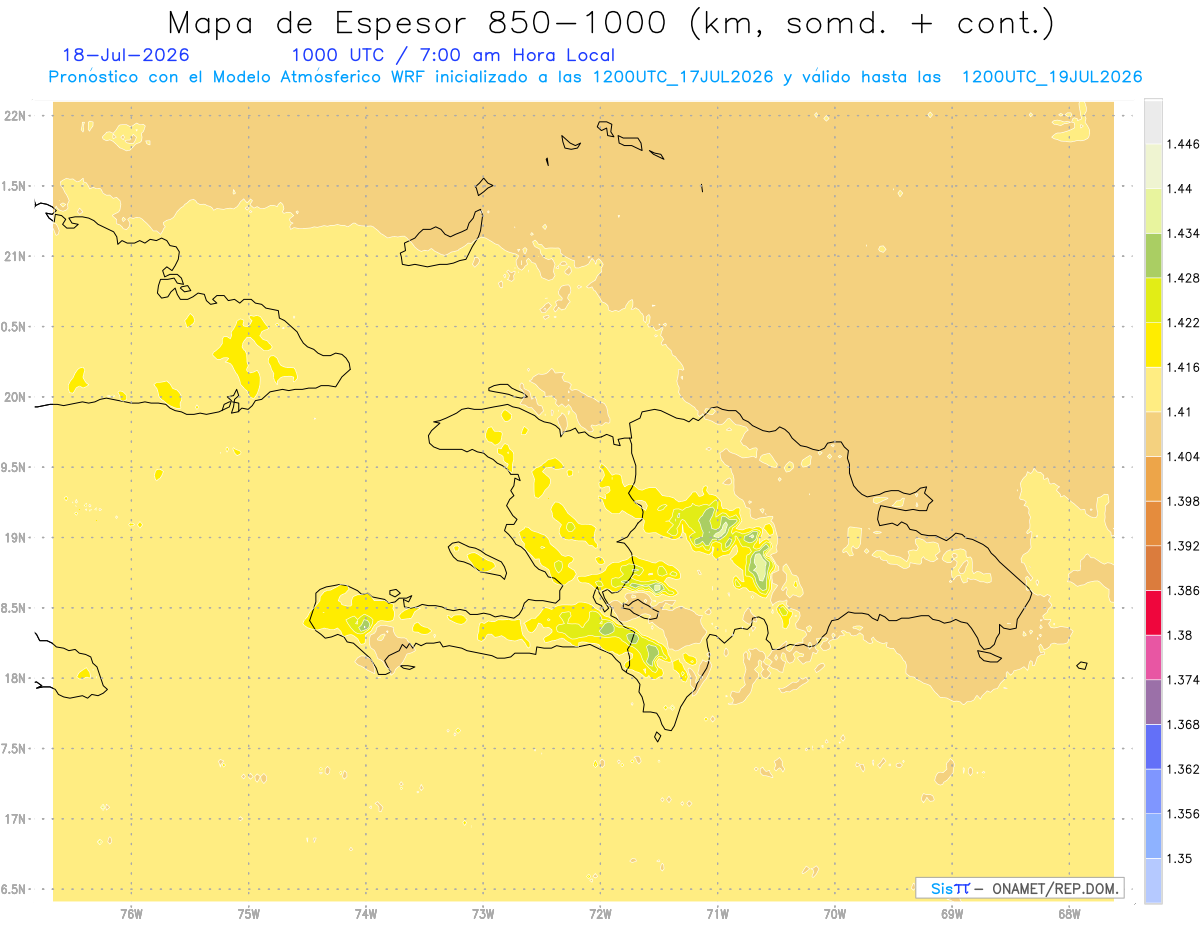1200x927 pixels.
Task: Select the pale blue segment below 1.35
Action: click(x=1153, y=880)
